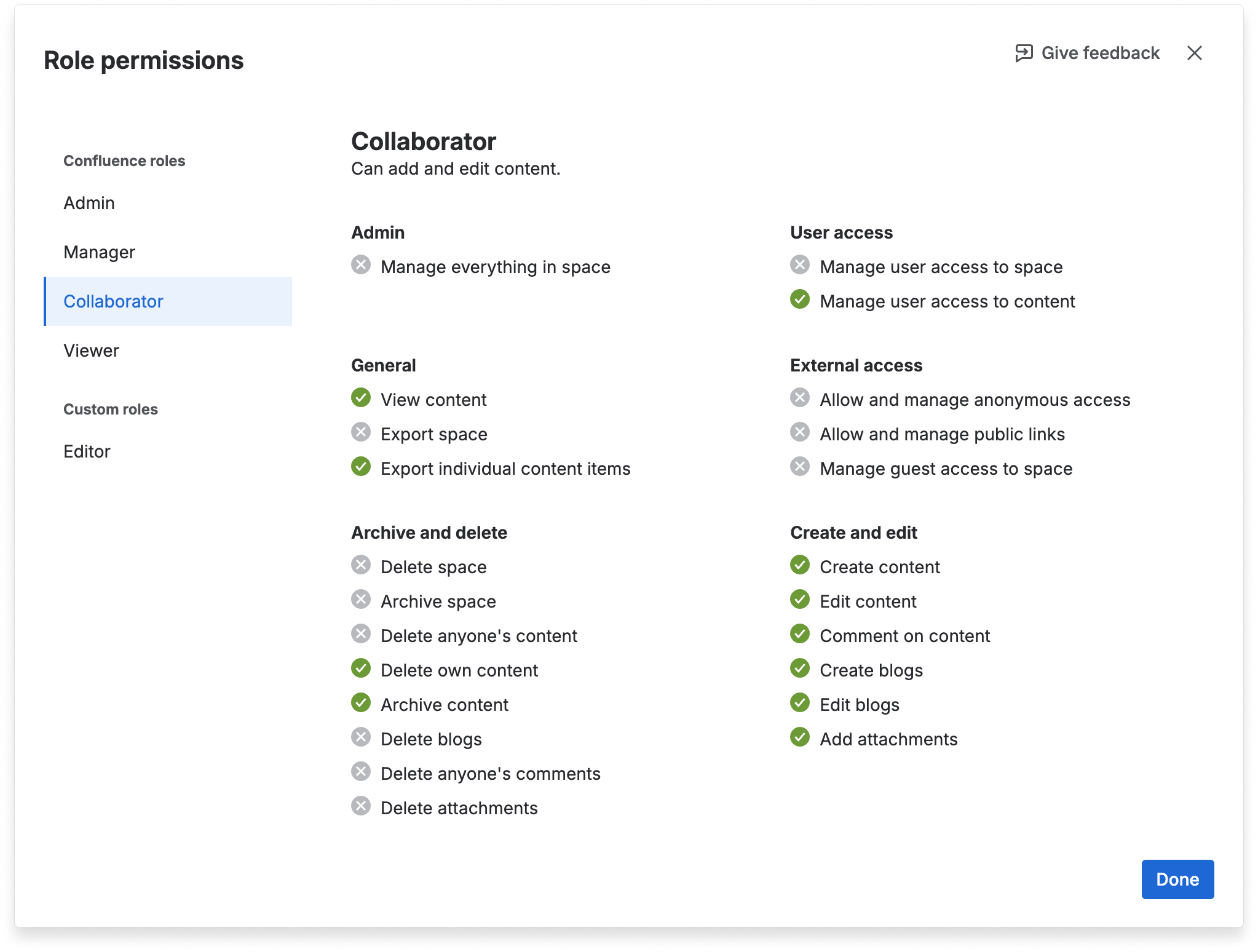
Task: Enable the Delete anyone's comments permission
Action: 361,772
